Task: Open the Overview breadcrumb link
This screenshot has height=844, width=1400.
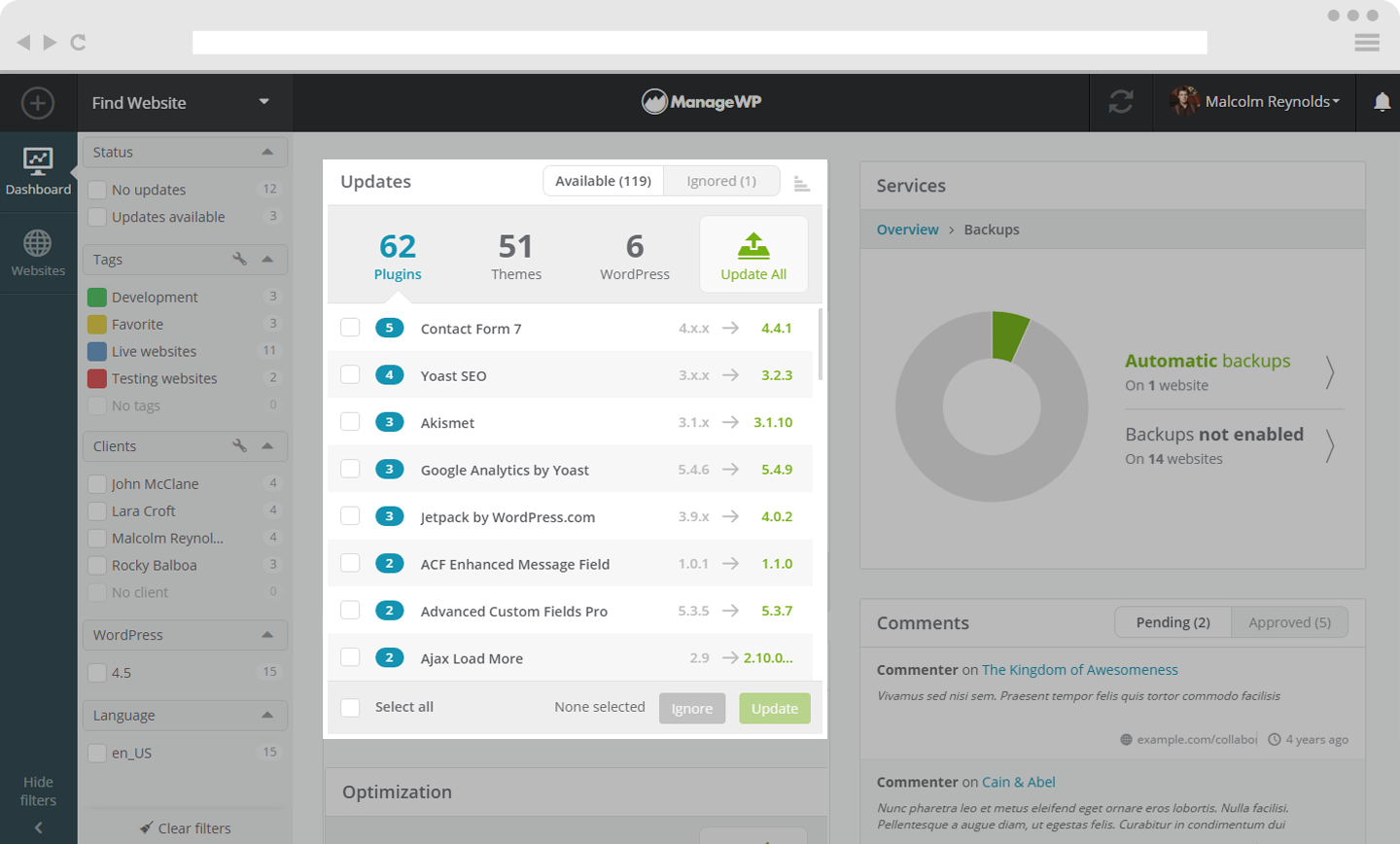Action: click(907, 229)
